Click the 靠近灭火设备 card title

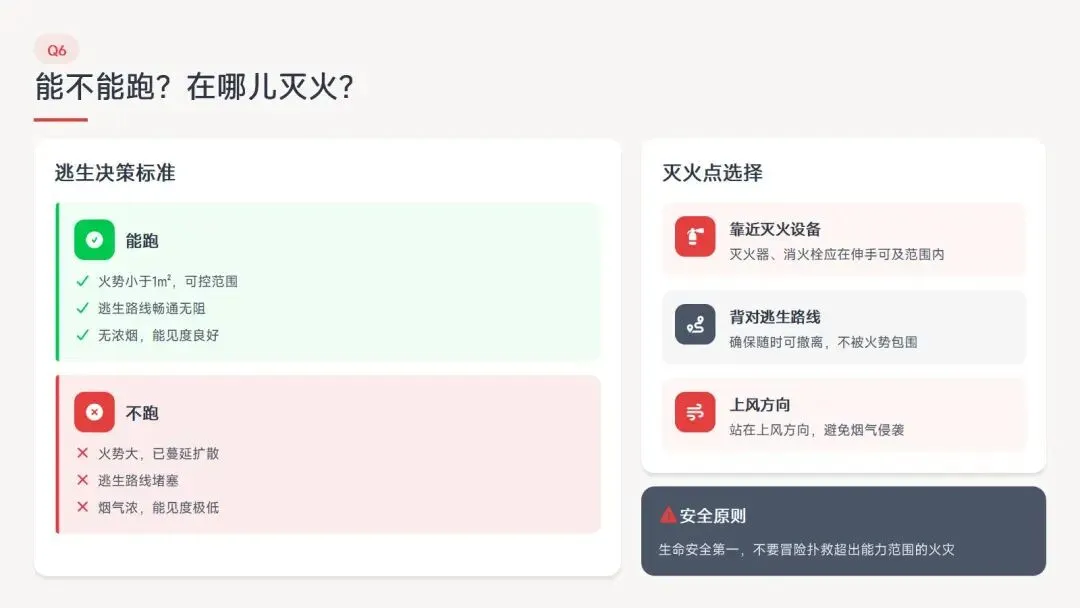(x=775, y=229)
